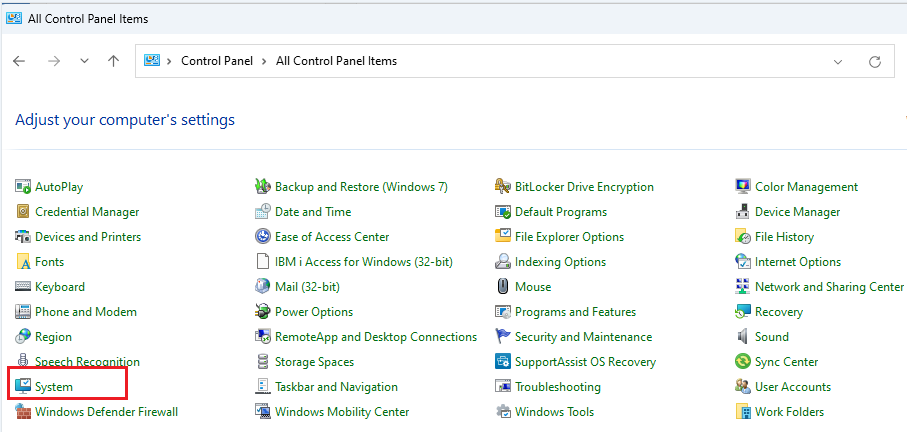The width and height of the screenshot is (907, 432).
Task: Expand chevron before Control Panel breadcrumb
Action: point(169,61)
